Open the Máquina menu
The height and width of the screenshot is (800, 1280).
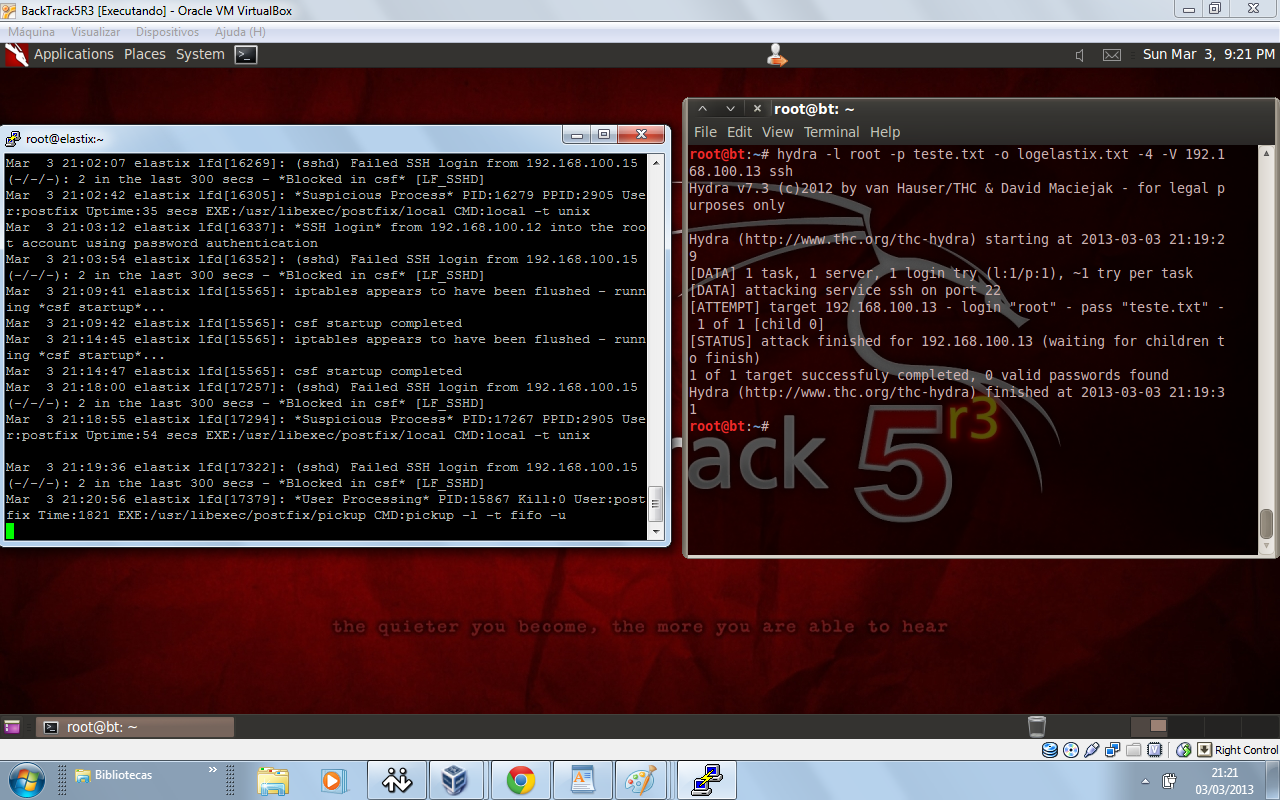coord(31,32)
